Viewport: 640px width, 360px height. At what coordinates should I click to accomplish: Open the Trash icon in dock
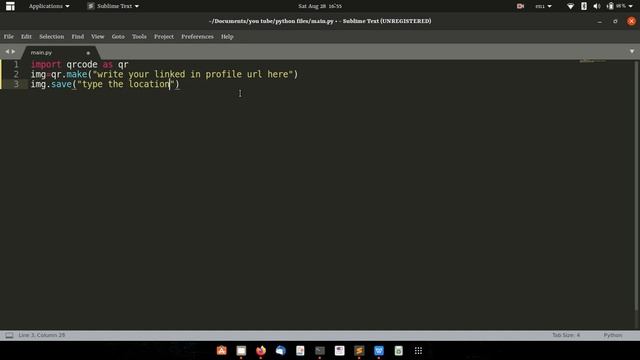[399, 351]
